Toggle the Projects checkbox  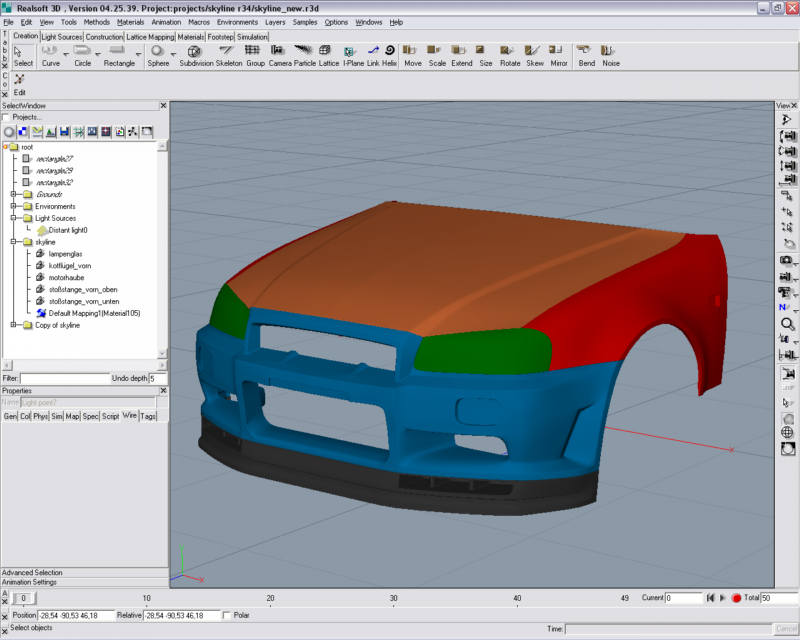6,117
